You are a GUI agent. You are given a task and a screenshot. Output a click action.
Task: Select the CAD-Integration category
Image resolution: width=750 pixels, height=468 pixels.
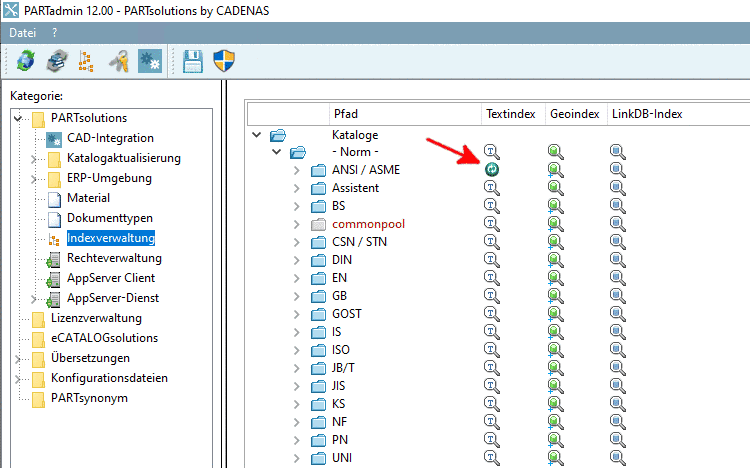coord(110,138)
